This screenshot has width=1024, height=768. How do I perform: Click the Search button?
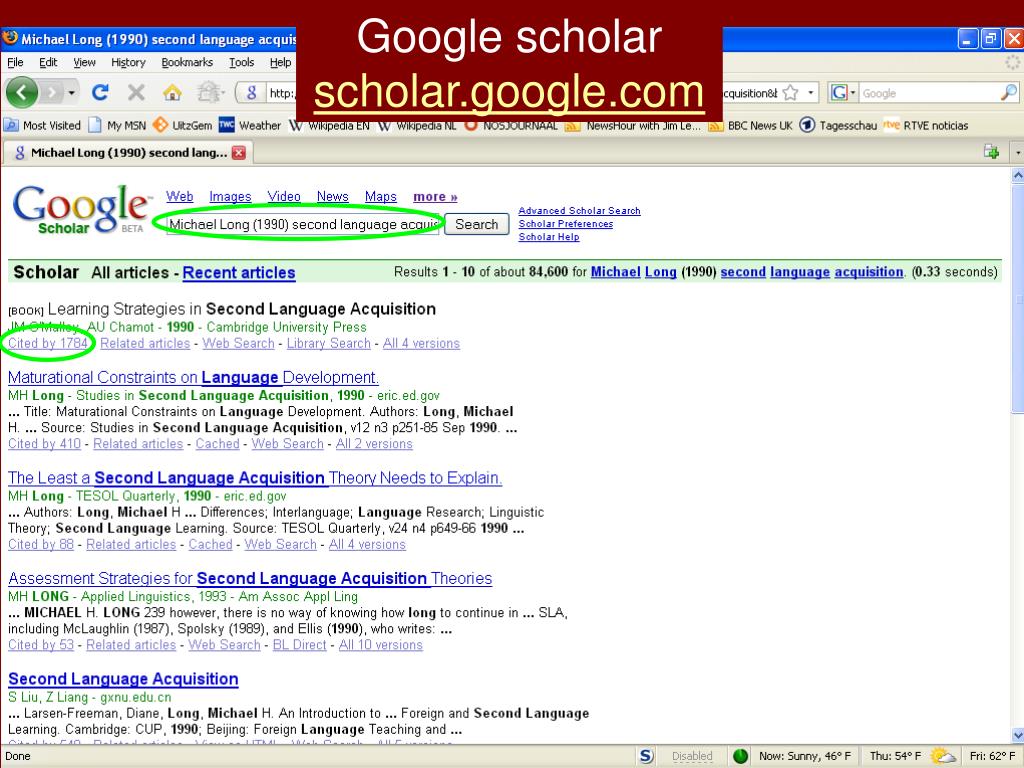point(477,224)
